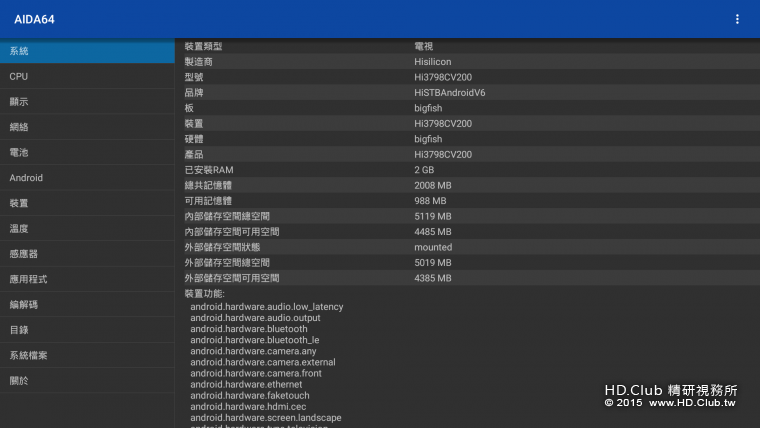Open the 系統檔案 section
The width and height of the screenshot is (760, 428).
(x=87, y=355)
